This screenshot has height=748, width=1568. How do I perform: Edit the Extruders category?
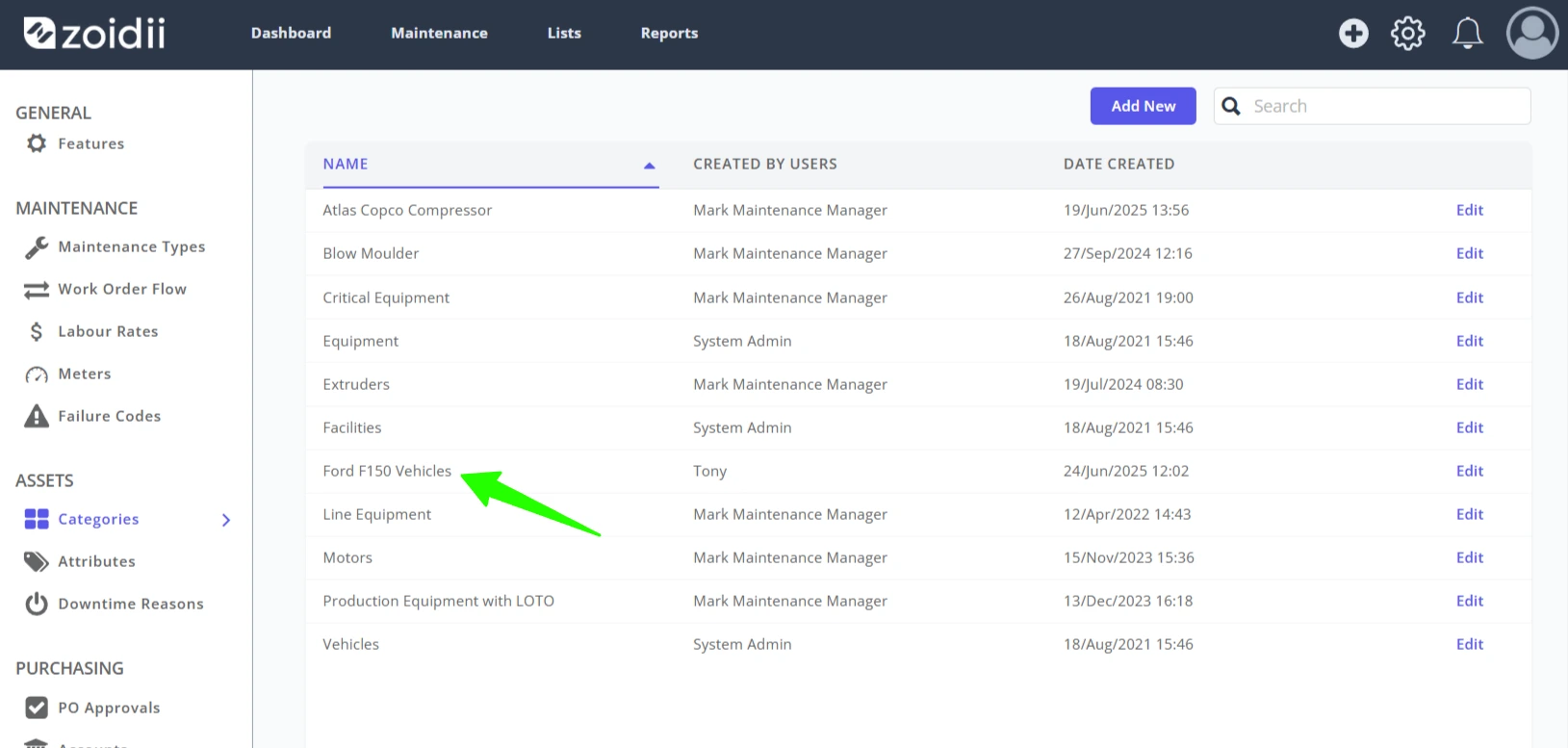1470,384
